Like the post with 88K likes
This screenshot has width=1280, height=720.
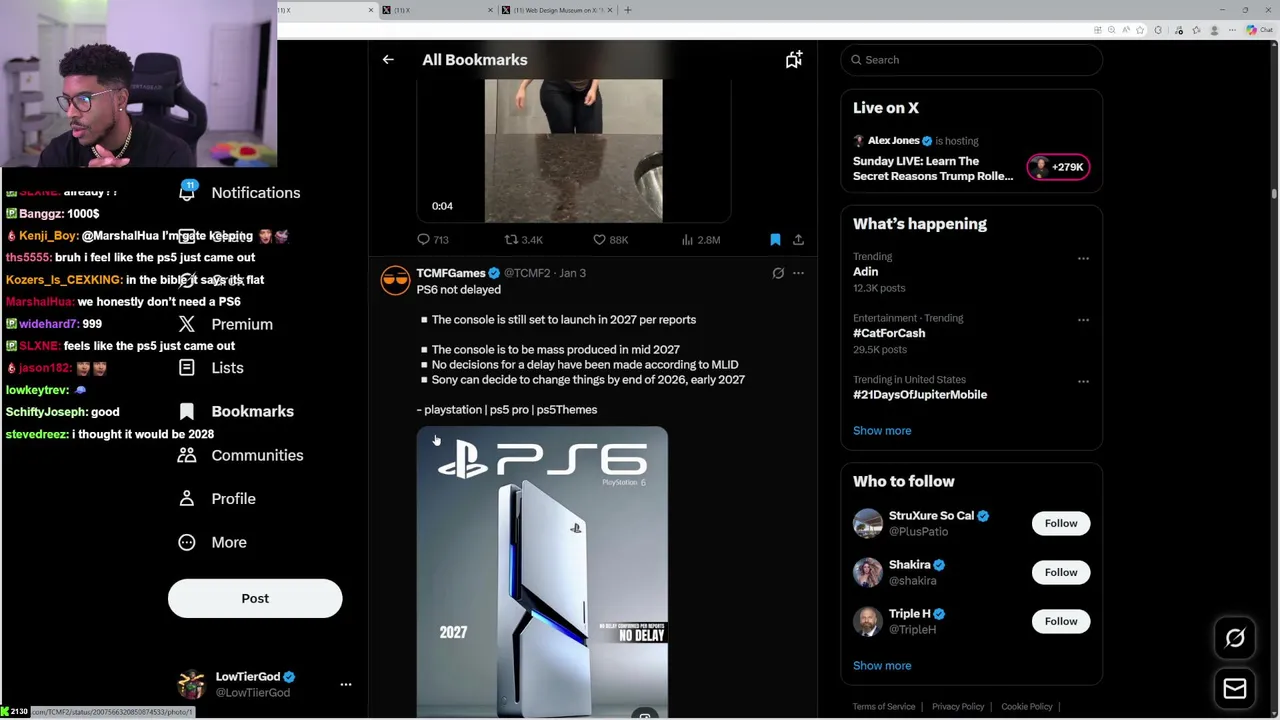[x=610, y=240]
